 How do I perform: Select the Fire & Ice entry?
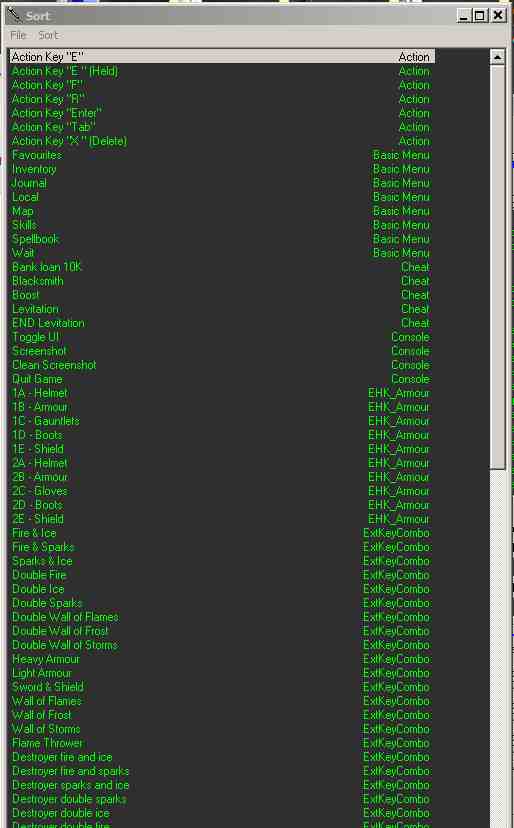pos(221,533)
